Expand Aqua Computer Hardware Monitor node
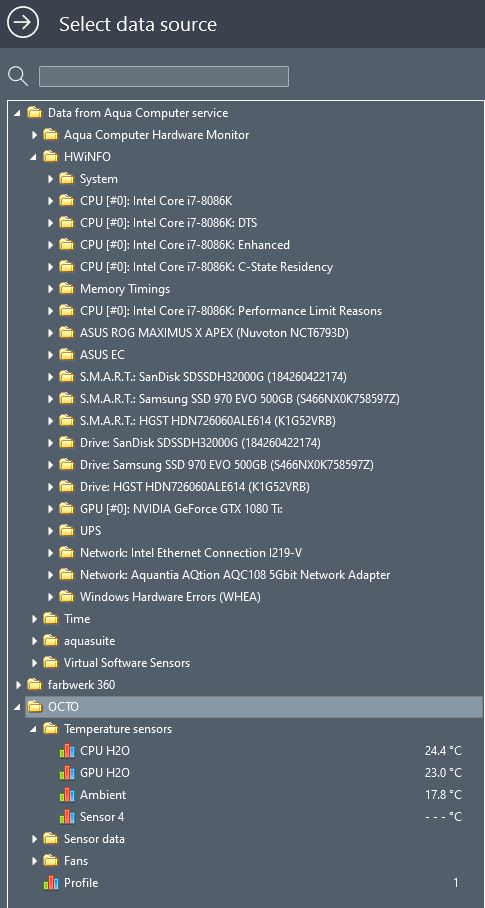Viewport: 485px width, 908px height. coord(35,135)
